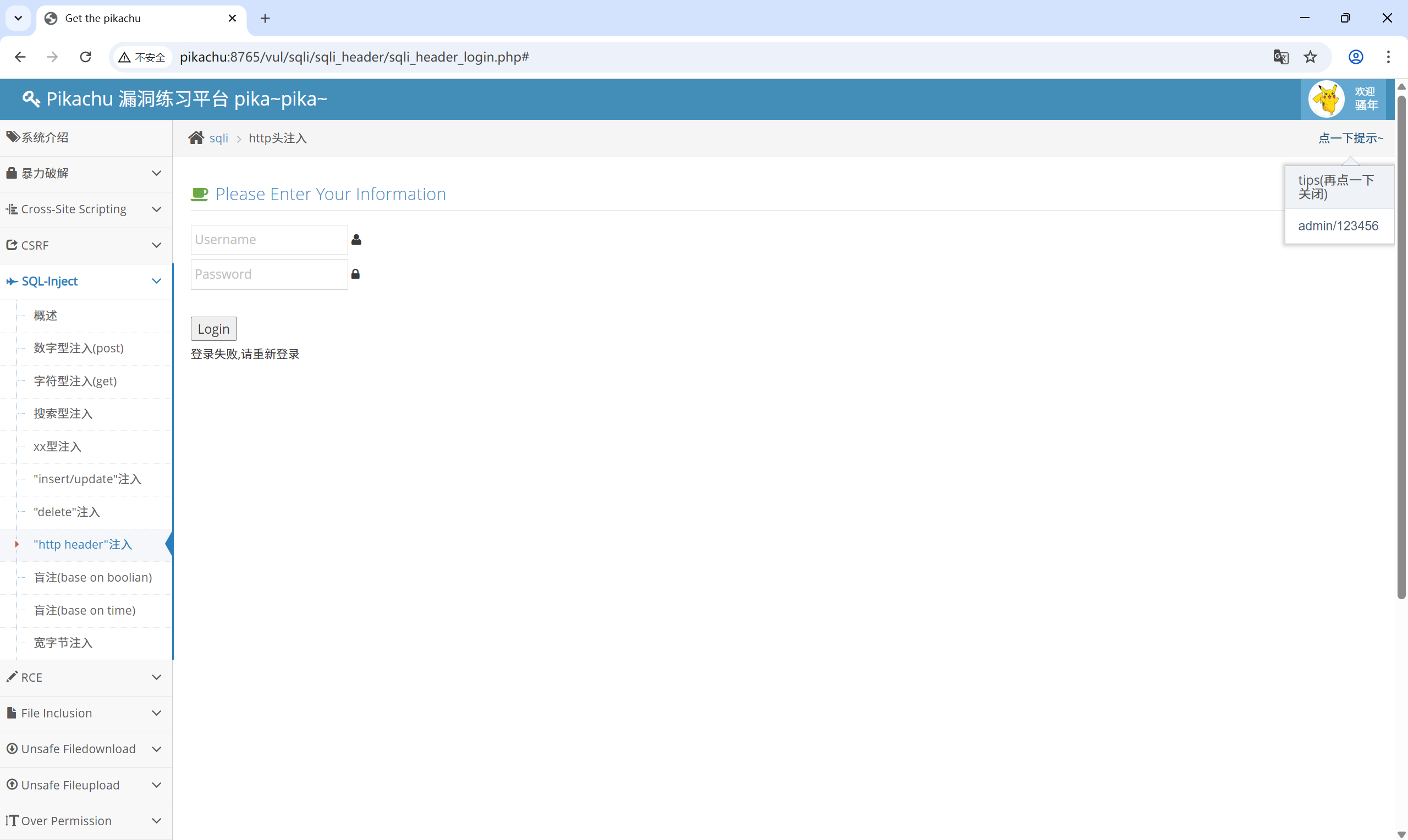Toggle the 点一下提示~ tips link
This screenshot has height=840, width=1408.
(1350, 138)
